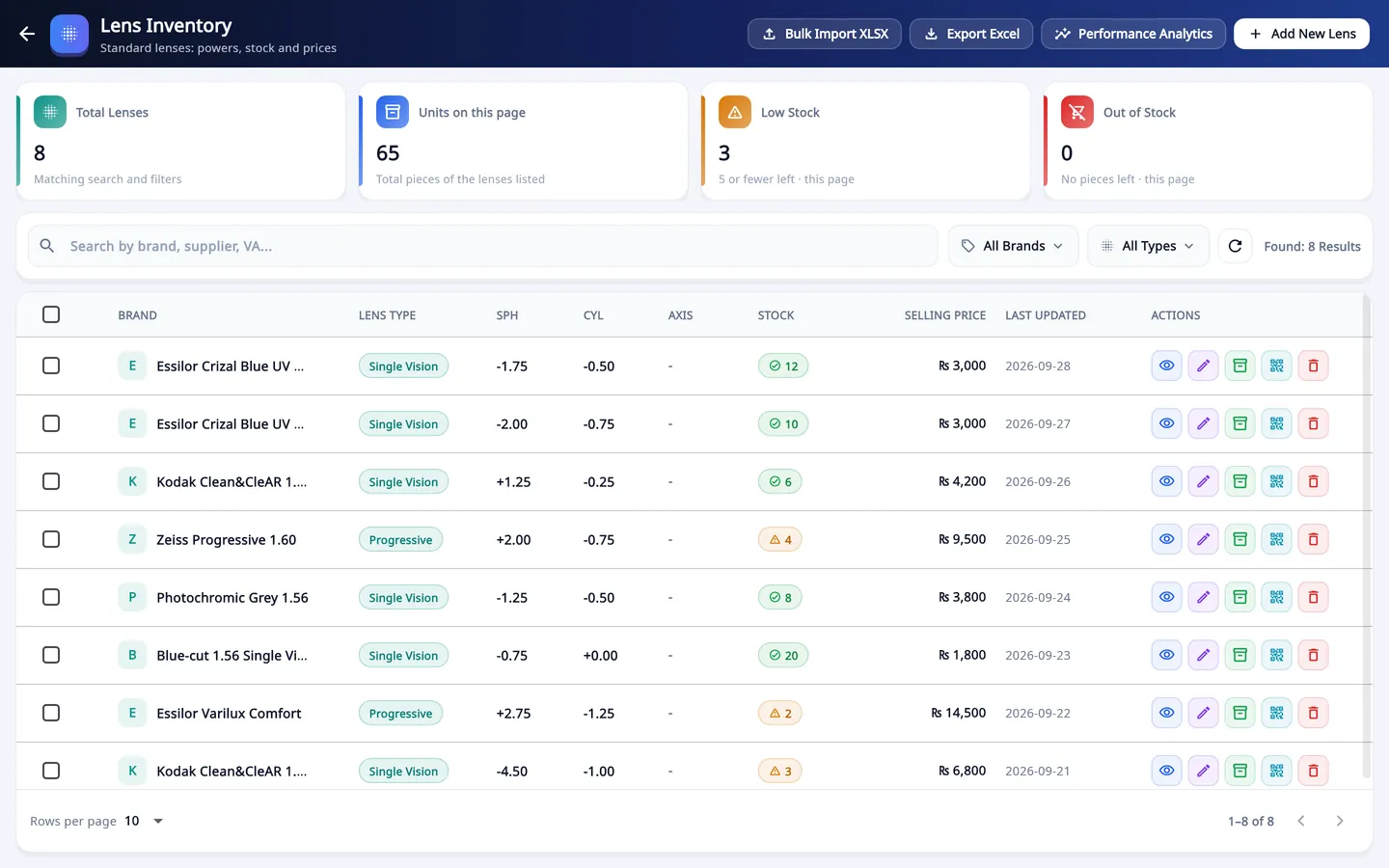Screen dimensions: 1389x868
Task: Refresh the lens list results
Action: pos(1235,246)
